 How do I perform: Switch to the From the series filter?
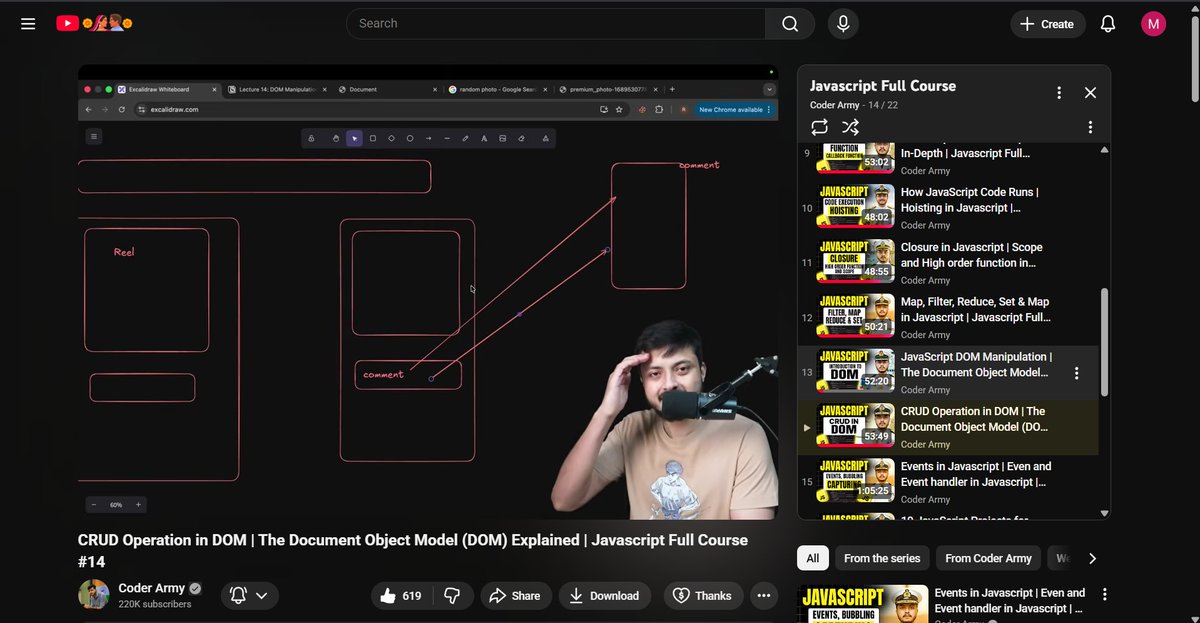[882, 558]
